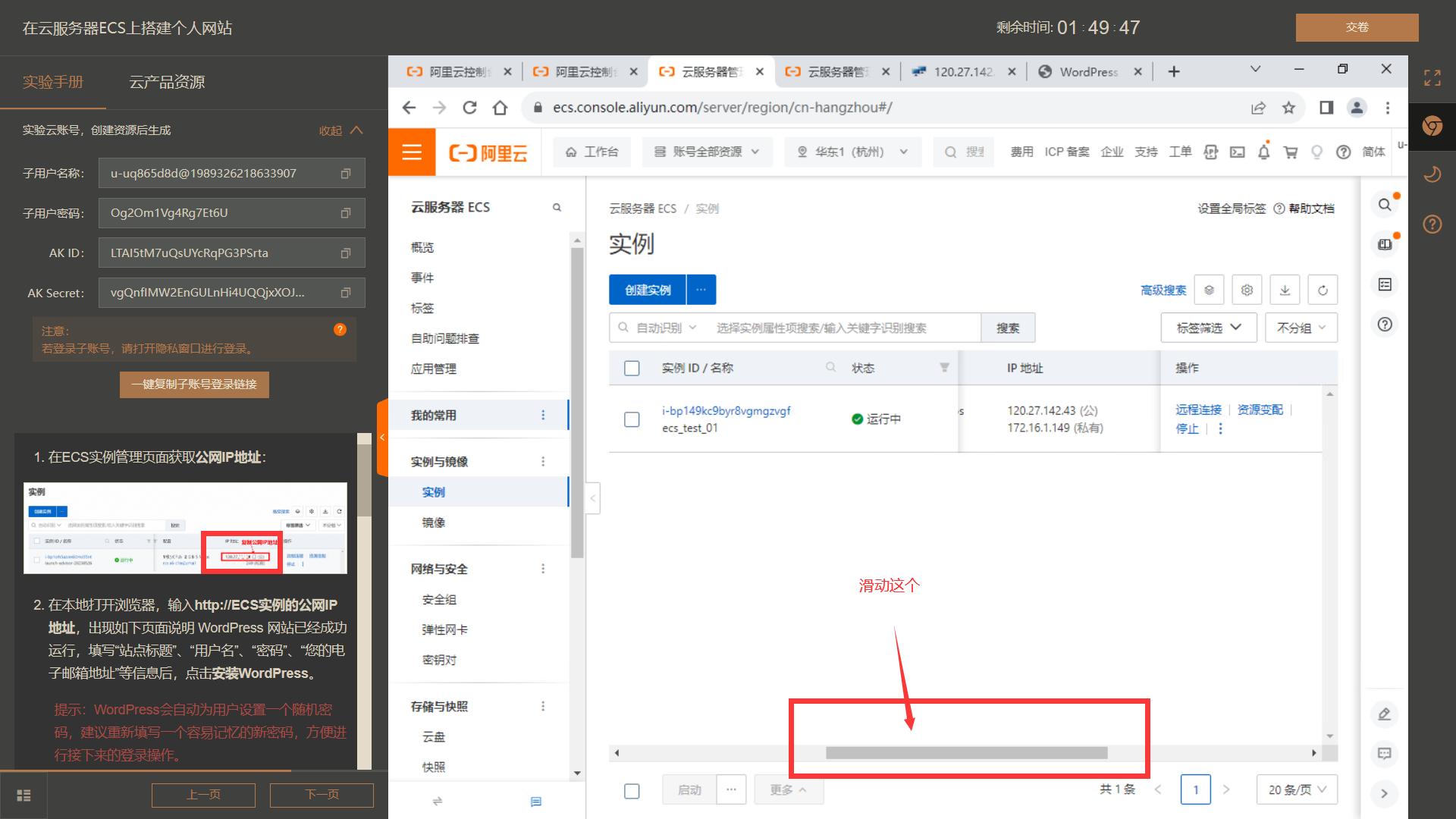Screen dimensions: 1456x819
Task: Click the table's horizontal scrollbar thumb
Action: coord(966,753)
